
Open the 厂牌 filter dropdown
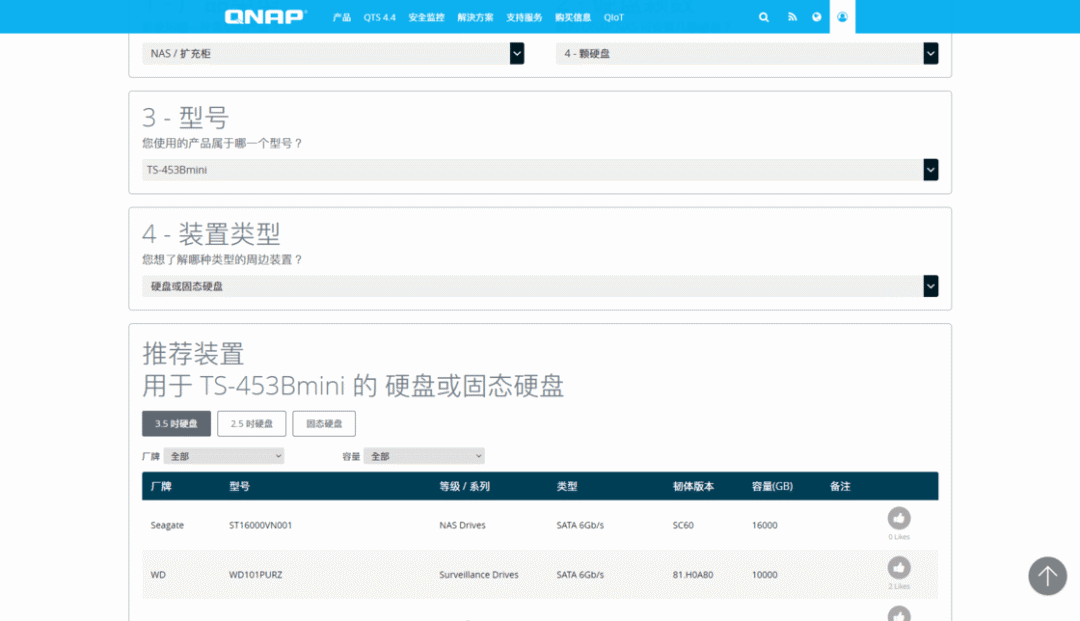224,456
